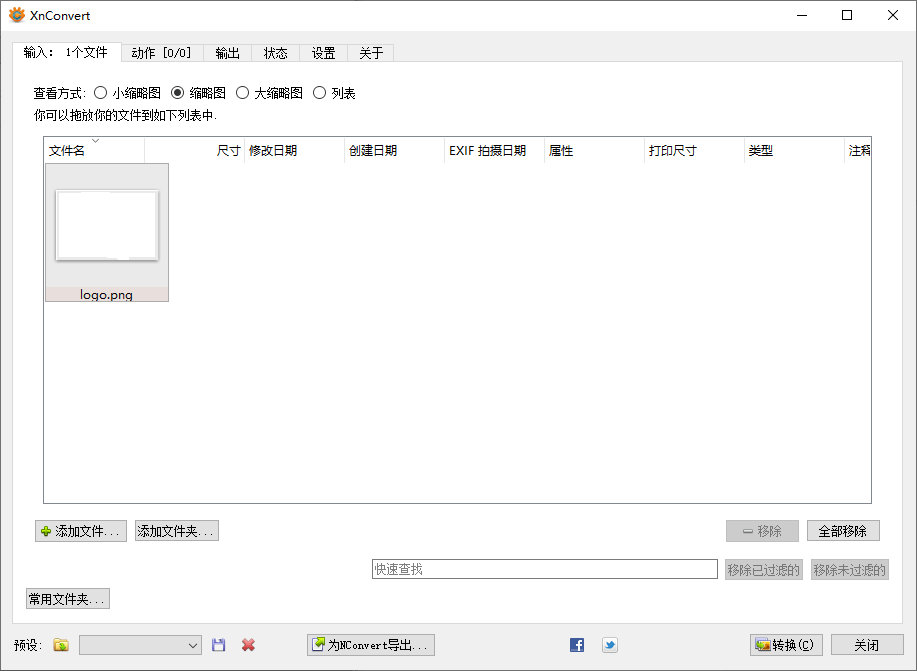917x671 pixels.
Task: Open the 输出 output tab
Action: click(x=227, y=53)
